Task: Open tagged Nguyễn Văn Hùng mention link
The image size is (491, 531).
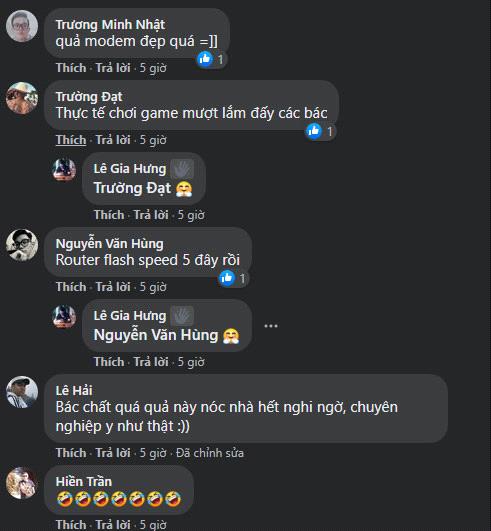Action: tap(156, 335)
